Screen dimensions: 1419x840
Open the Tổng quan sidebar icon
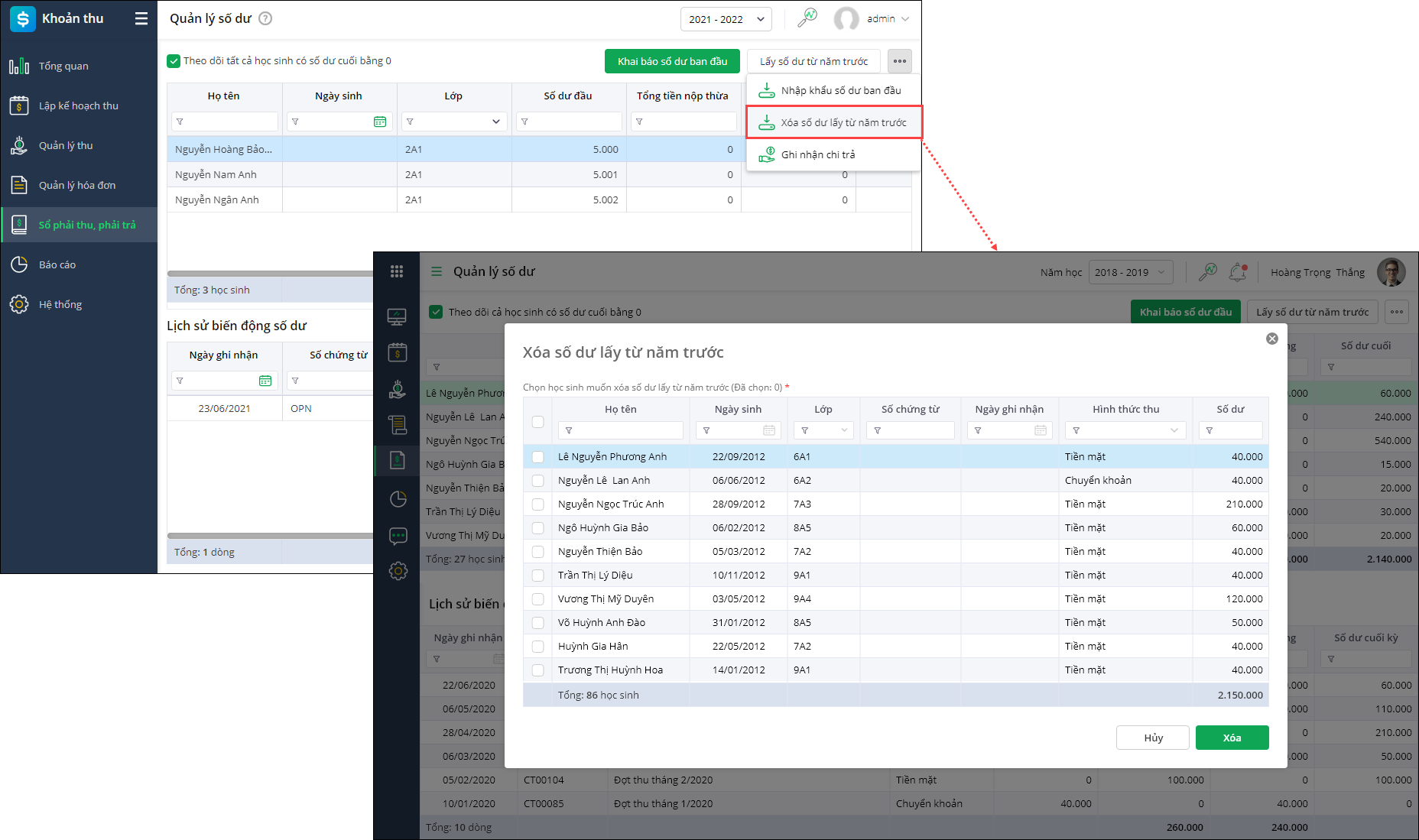click(19, 66)
